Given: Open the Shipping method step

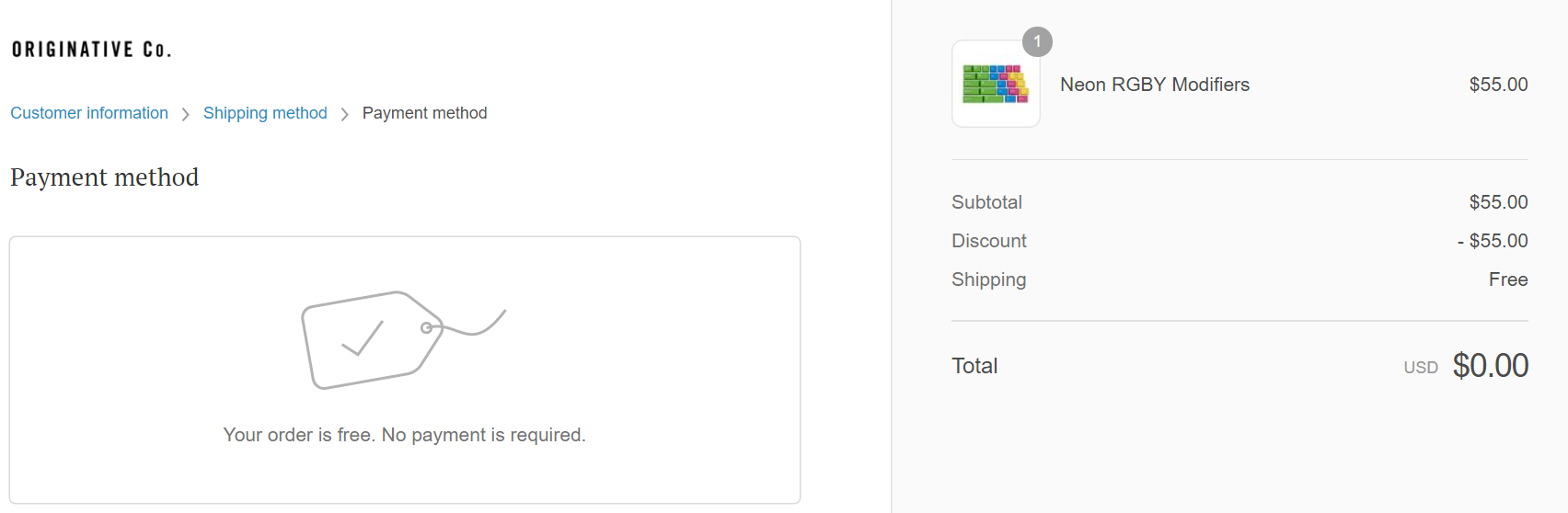Looking at the screenshot, I should tap(265, 113).
